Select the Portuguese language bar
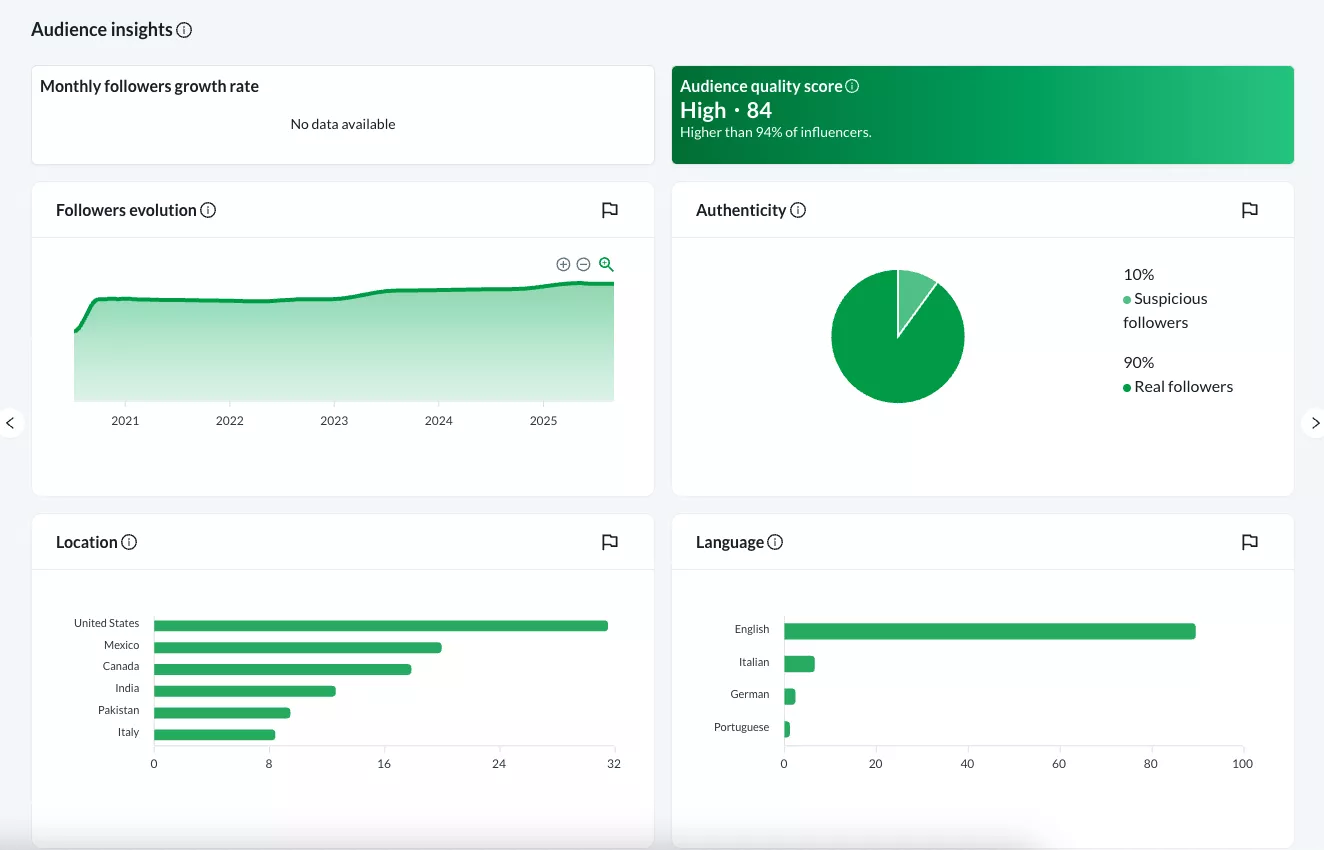1324x850 pixels. pos(787,730)
